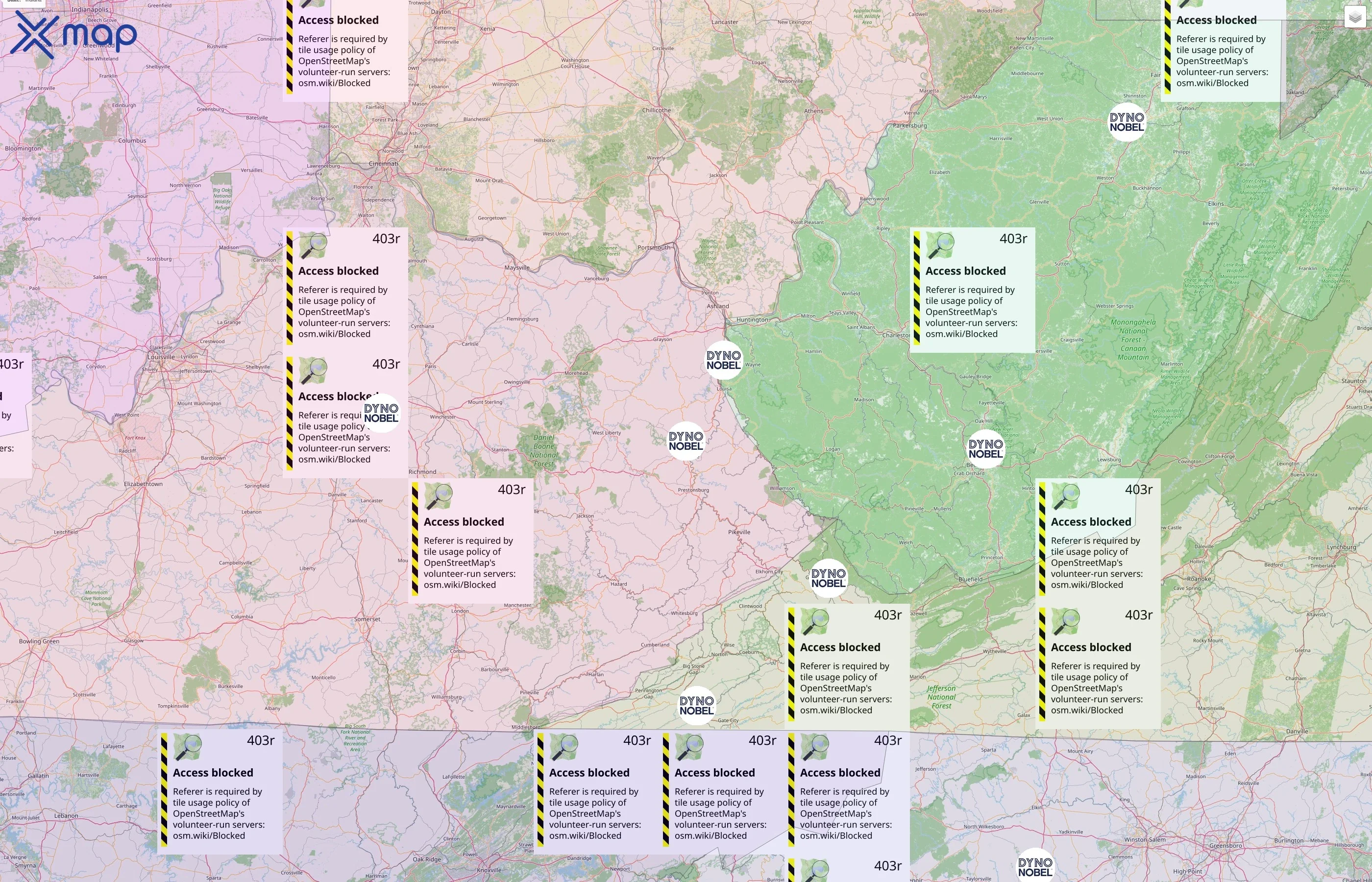Click the Roanoke city label
The image size is (1372, 882).
coord(1199,579)
